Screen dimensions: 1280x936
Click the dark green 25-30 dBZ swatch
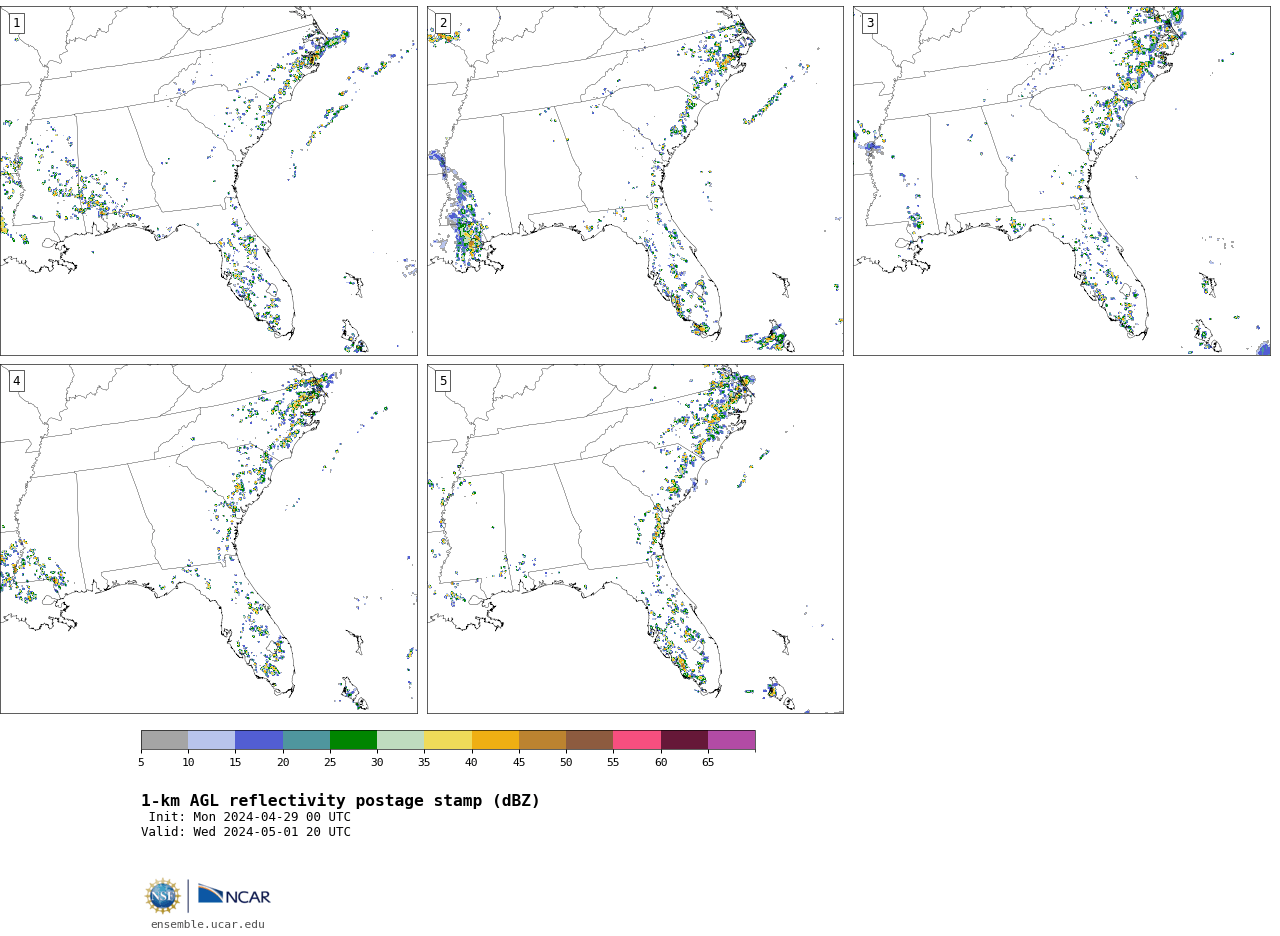coord(353,740)
